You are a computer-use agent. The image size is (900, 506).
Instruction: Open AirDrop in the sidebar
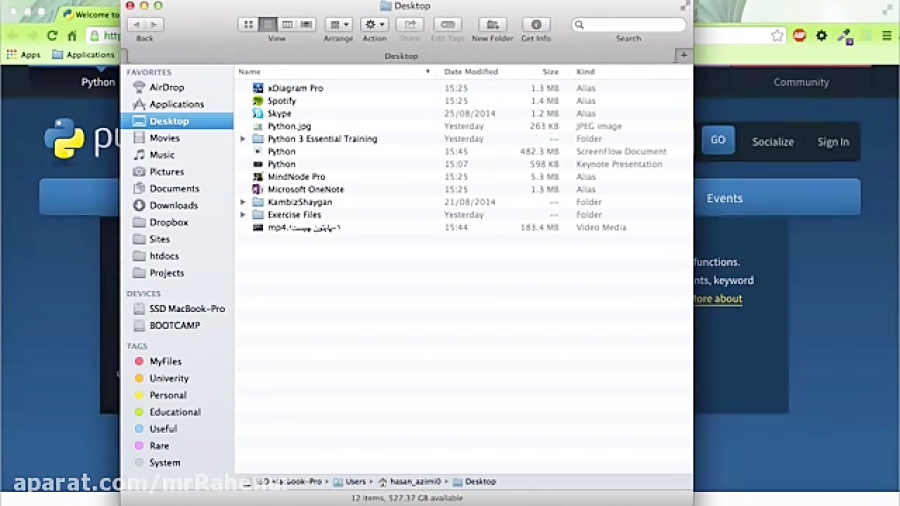point(166,88)
